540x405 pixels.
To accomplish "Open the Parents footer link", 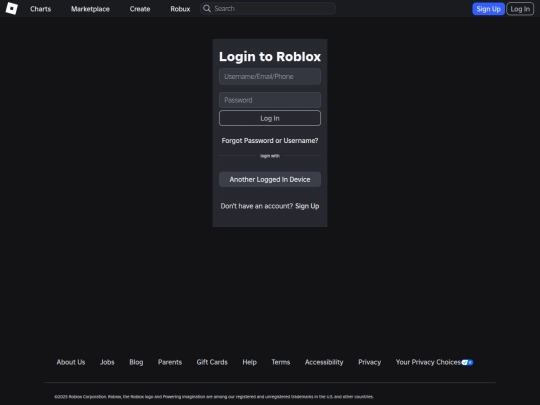I will pos(170,362).
